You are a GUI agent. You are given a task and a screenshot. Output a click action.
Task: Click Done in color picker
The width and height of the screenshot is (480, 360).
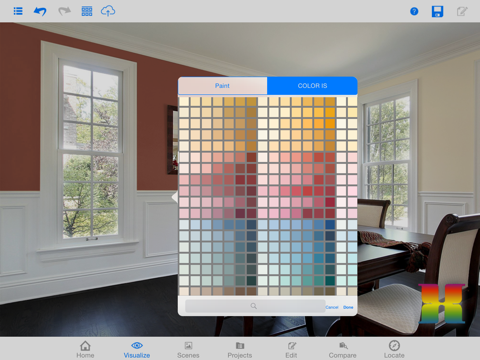coord(348,307)
